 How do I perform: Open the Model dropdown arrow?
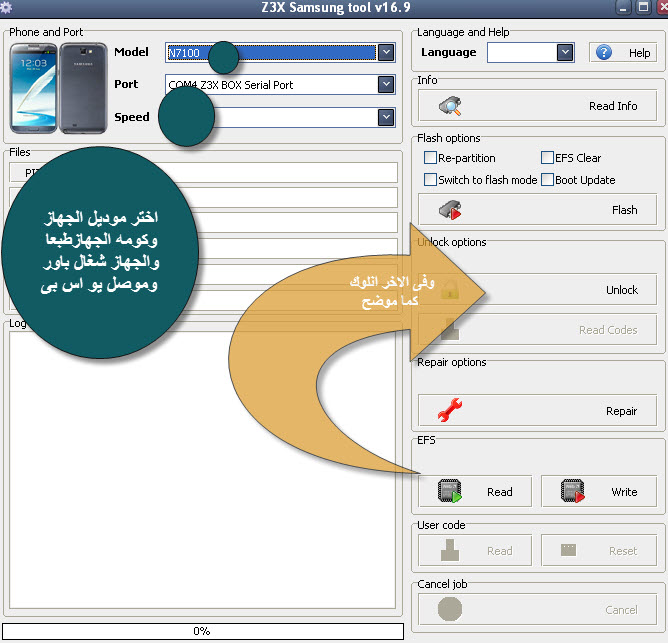[386, 53]
